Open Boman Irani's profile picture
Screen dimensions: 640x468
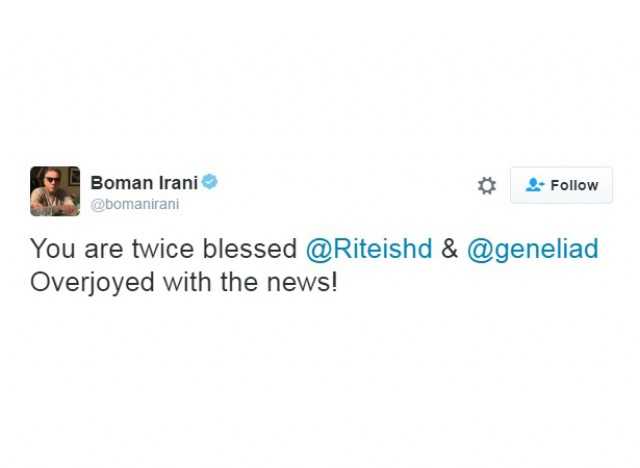(x=55, y=191)
